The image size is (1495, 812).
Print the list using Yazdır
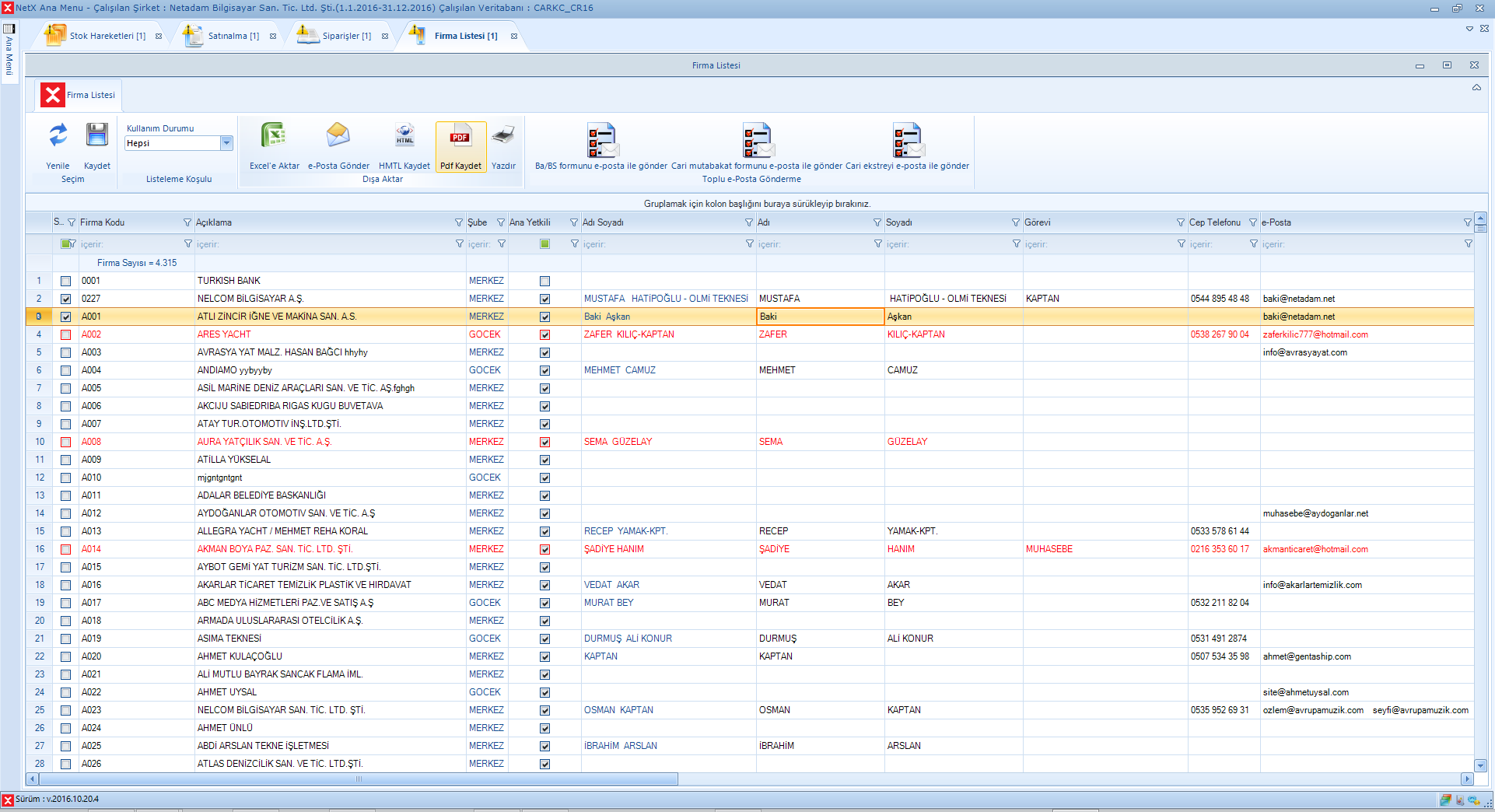coord(503,136)
